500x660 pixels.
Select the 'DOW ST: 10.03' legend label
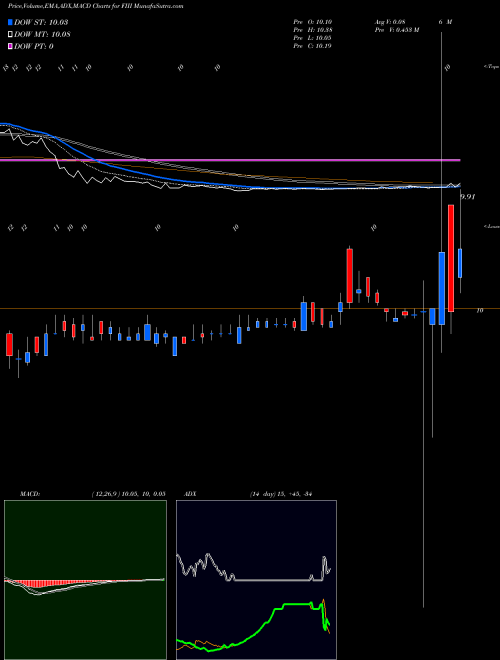(x=41, y=22)
